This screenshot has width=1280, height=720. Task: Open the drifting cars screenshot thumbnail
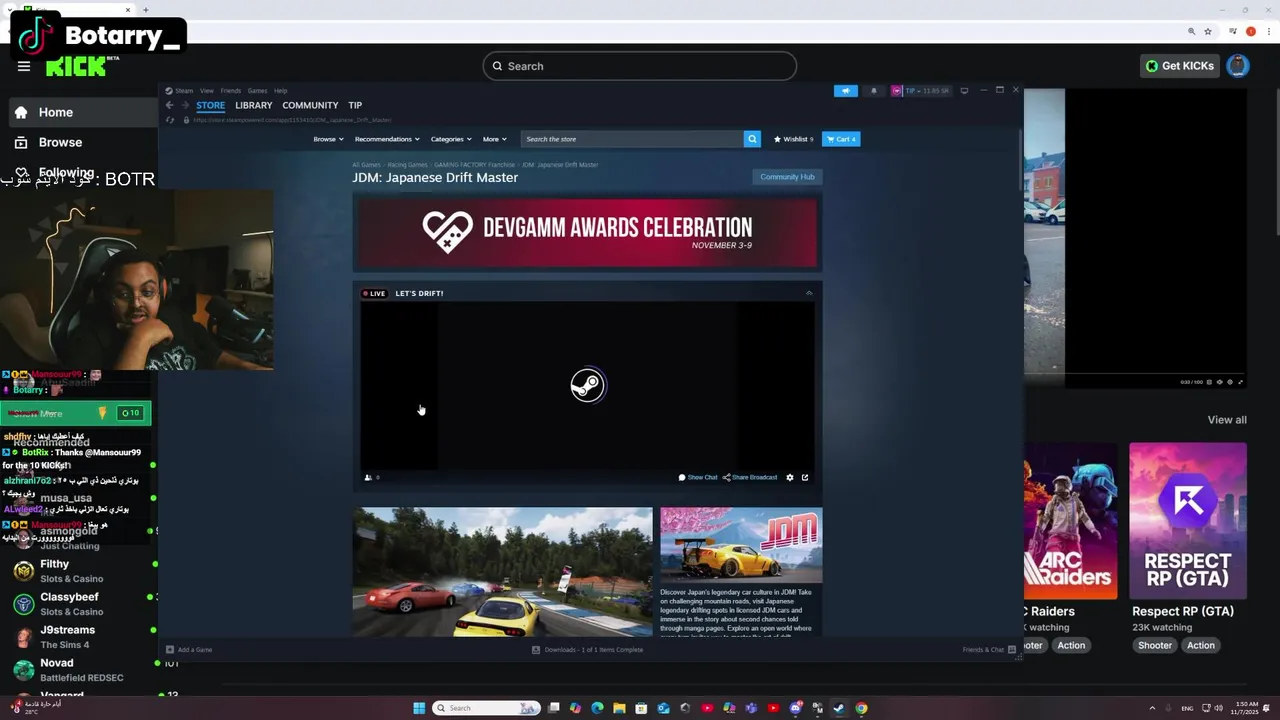502,571
